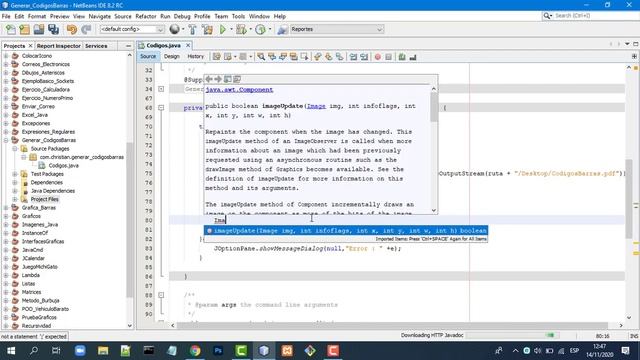Screen dimensions: 640x360
Task: Open the Run Project dropdown arrow
Action: coord(231,29)
